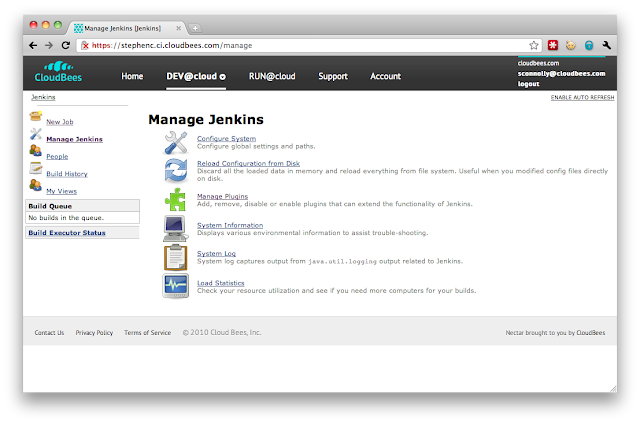Enable auto refresh link
Screen dimensions: 640x424
(582, 97)
